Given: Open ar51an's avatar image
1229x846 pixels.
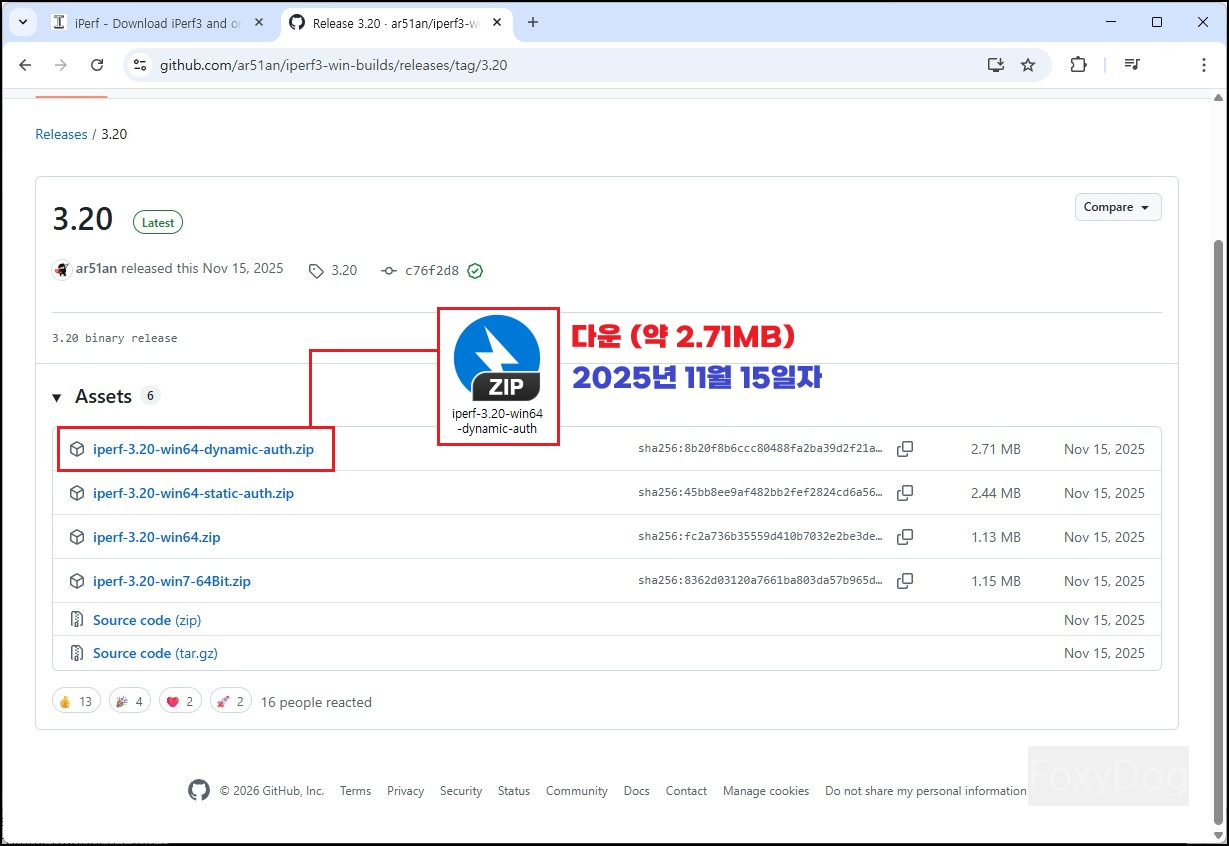Looking at the screenshot, I should (62, 270).
